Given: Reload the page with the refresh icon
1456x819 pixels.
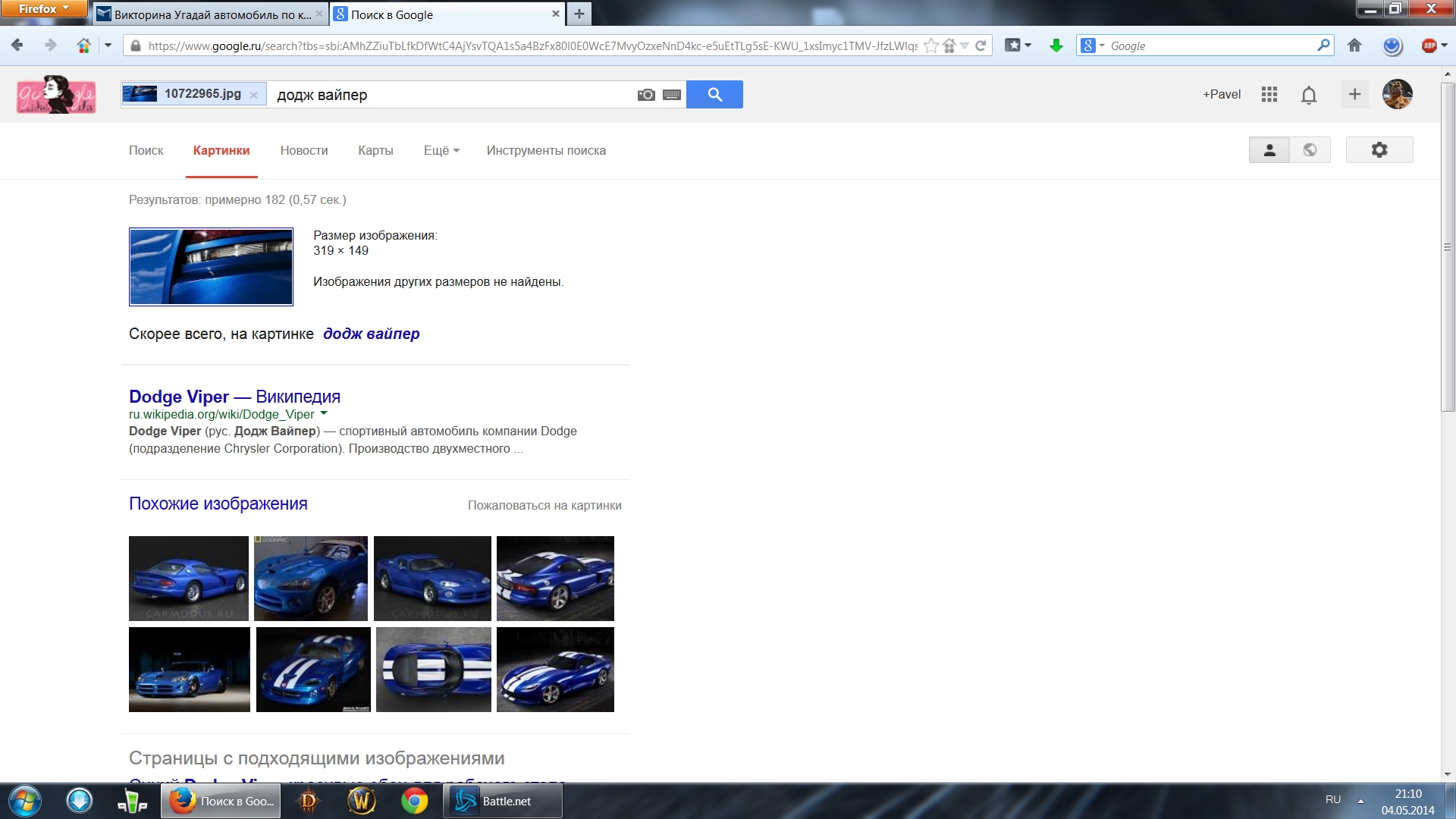Looking at the screenshot, I should pyautogui.click(x=981, y=45).
